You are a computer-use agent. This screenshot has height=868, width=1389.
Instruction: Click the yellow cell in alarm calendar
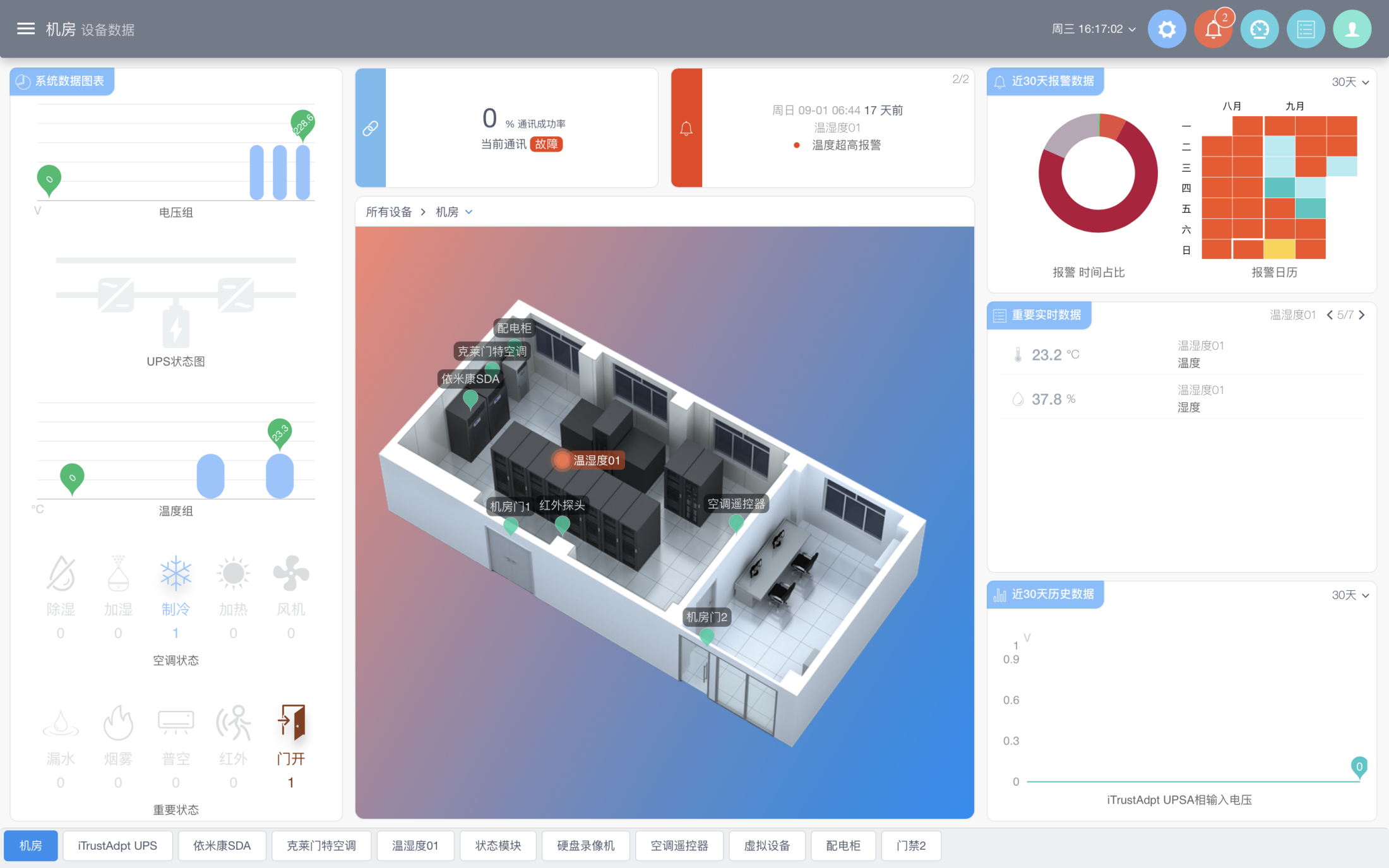1279,249
